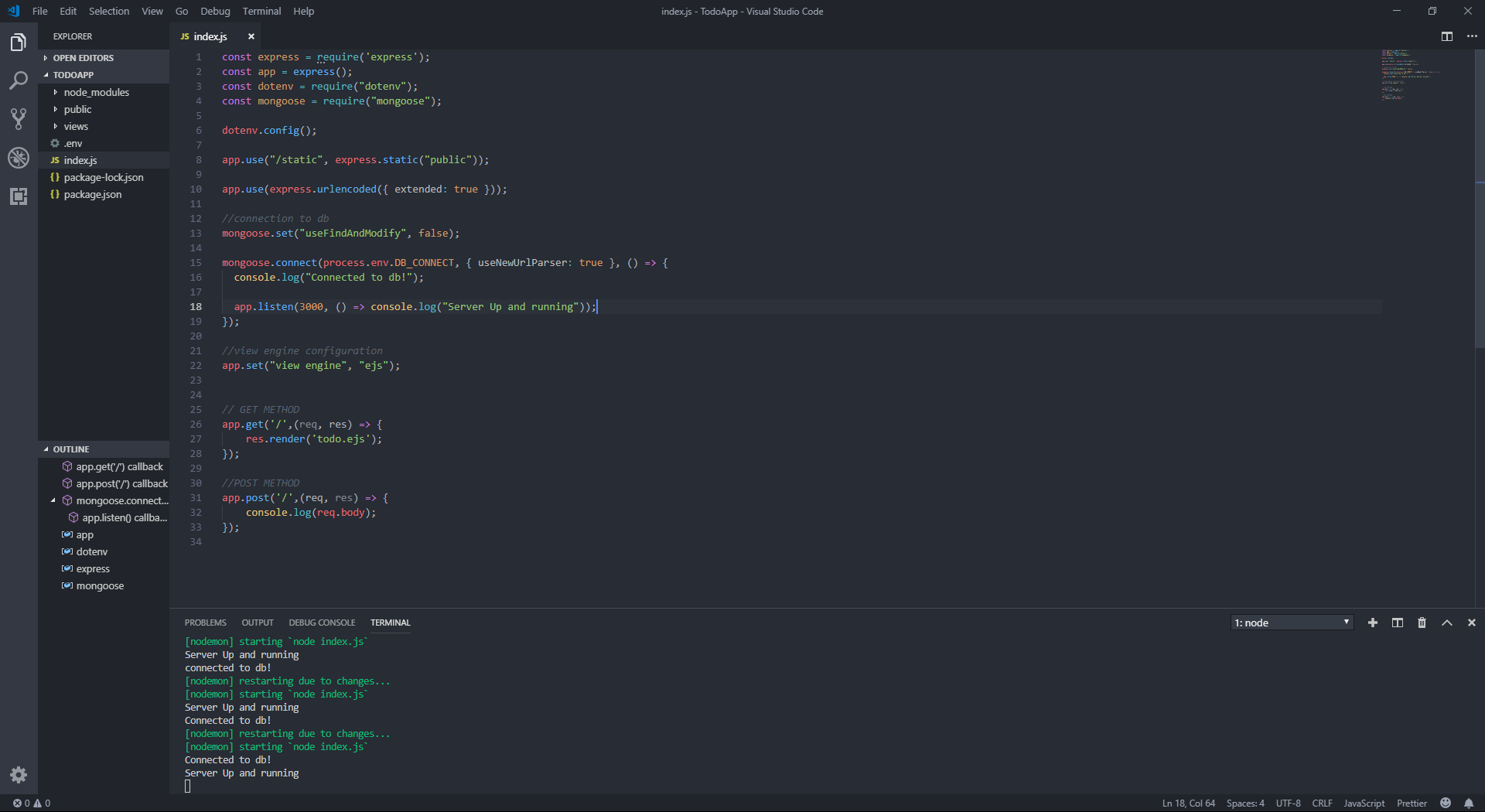Select mongoose variable in outline
1485x812 pixels.
tap(104, 585)
